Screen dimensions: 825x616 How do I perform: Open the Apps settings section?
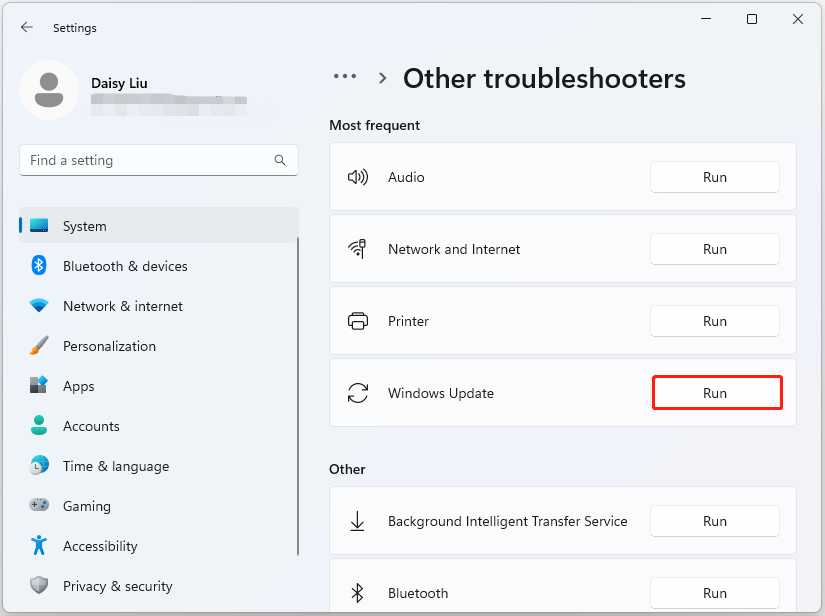coord(78,386)
